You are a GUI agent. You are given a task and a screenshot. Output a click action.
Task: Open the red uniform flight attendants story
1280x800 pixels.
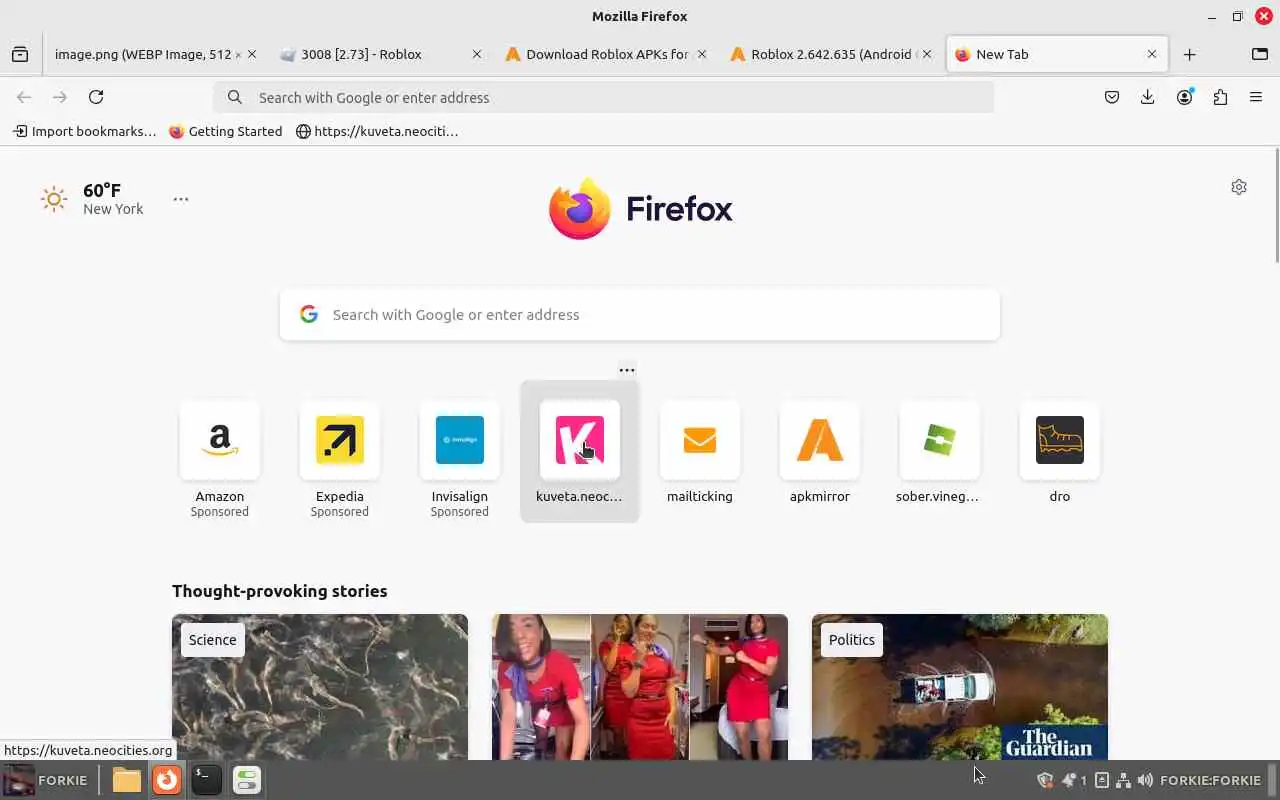640,687
